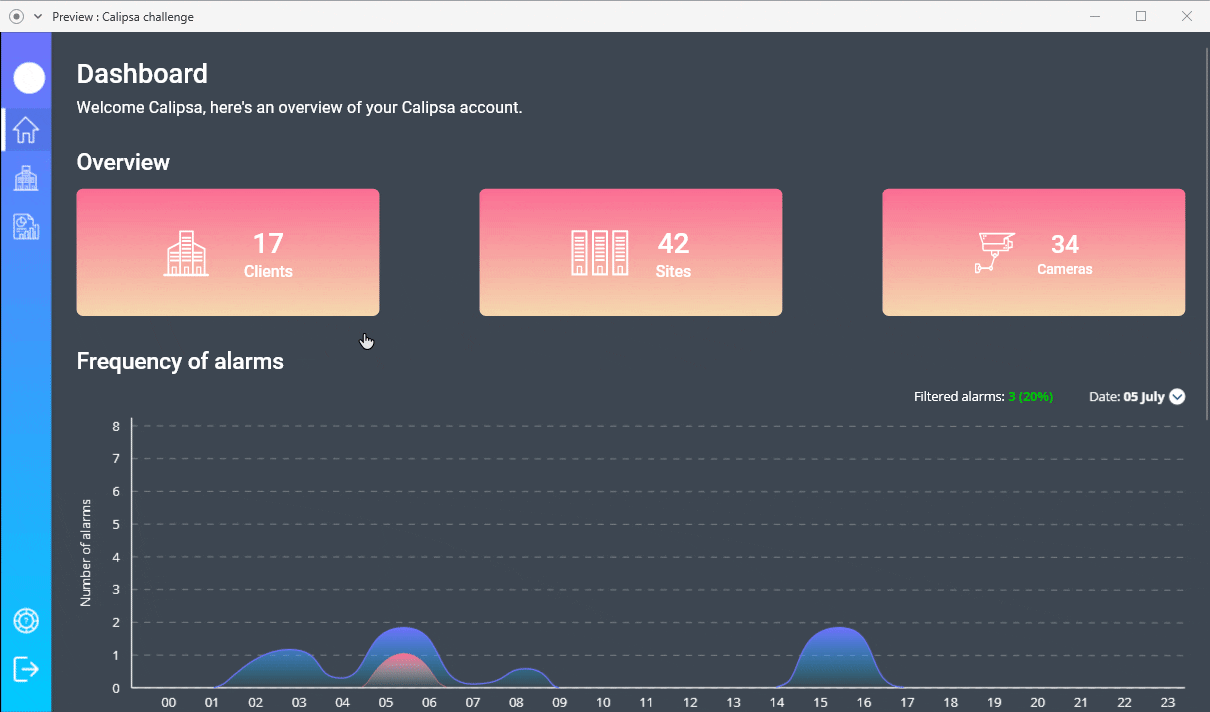Image resolution: width=1210 pixels, height=712 pixels.
Task: Click the number "42" on the Sites card
Action: (674, 244)
